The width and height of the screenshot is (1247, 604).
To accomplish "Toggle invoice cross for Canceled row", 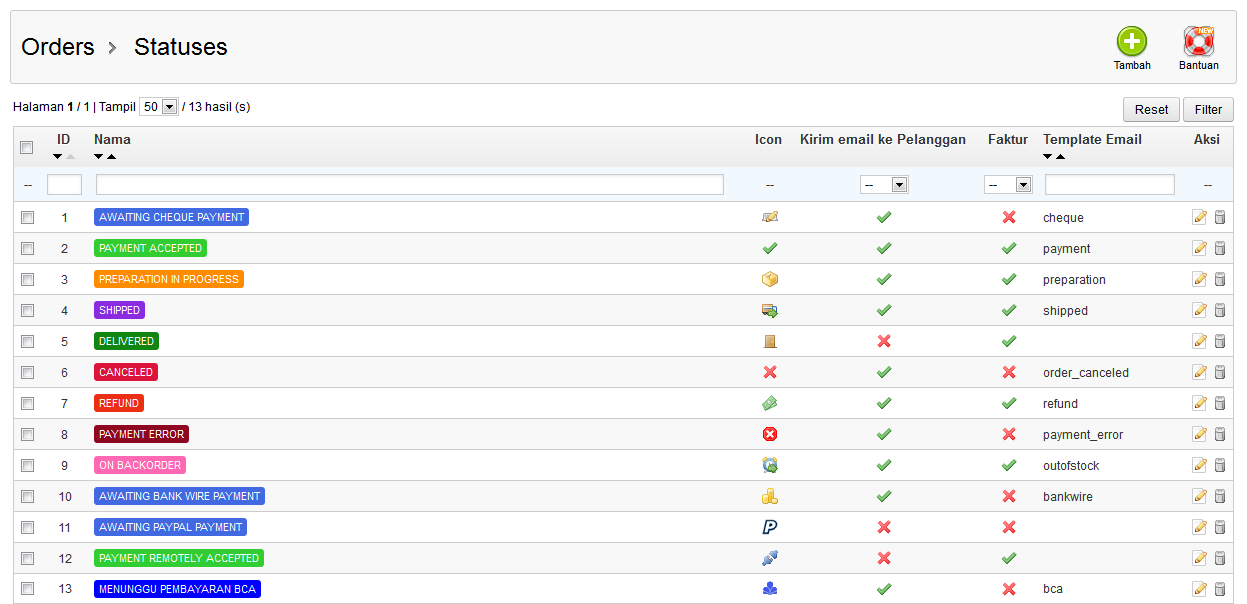I will (x=1009, y=372).
